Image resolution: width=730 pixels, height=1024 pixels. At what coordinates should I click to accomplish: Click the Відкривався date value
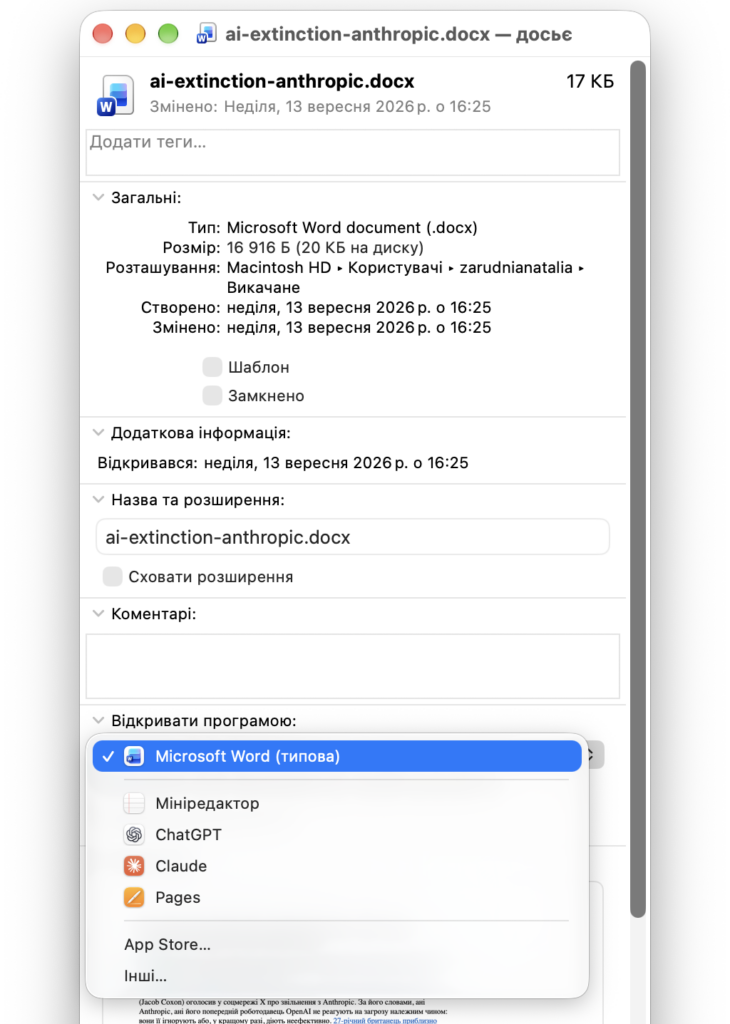pos(336,462)
